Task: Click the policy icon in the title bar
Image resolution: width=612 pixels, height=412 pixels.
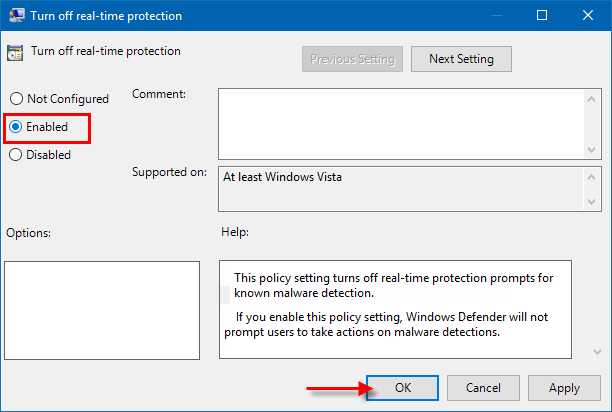Action: [16, 16]
